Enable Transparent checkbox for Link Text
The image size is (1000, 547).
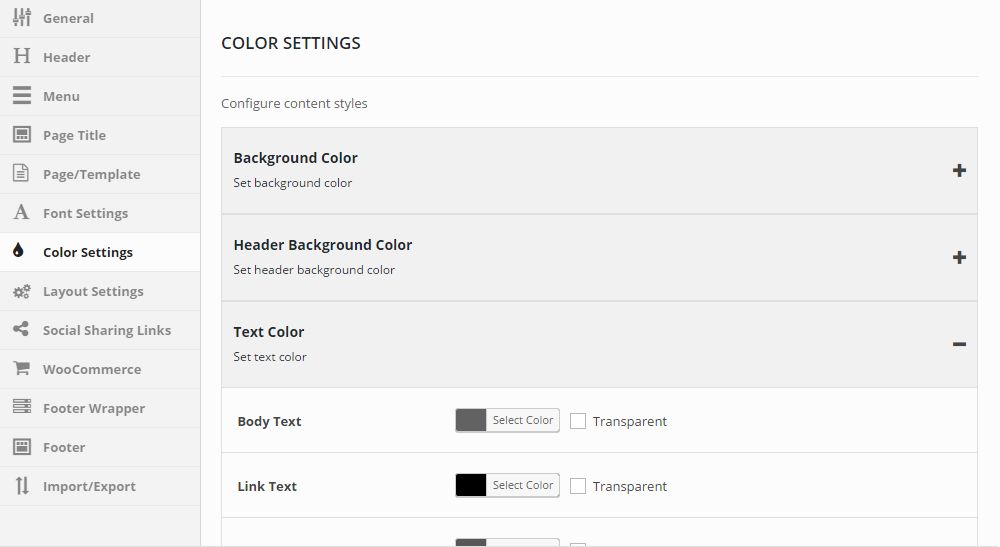click(x=578, y=486)
